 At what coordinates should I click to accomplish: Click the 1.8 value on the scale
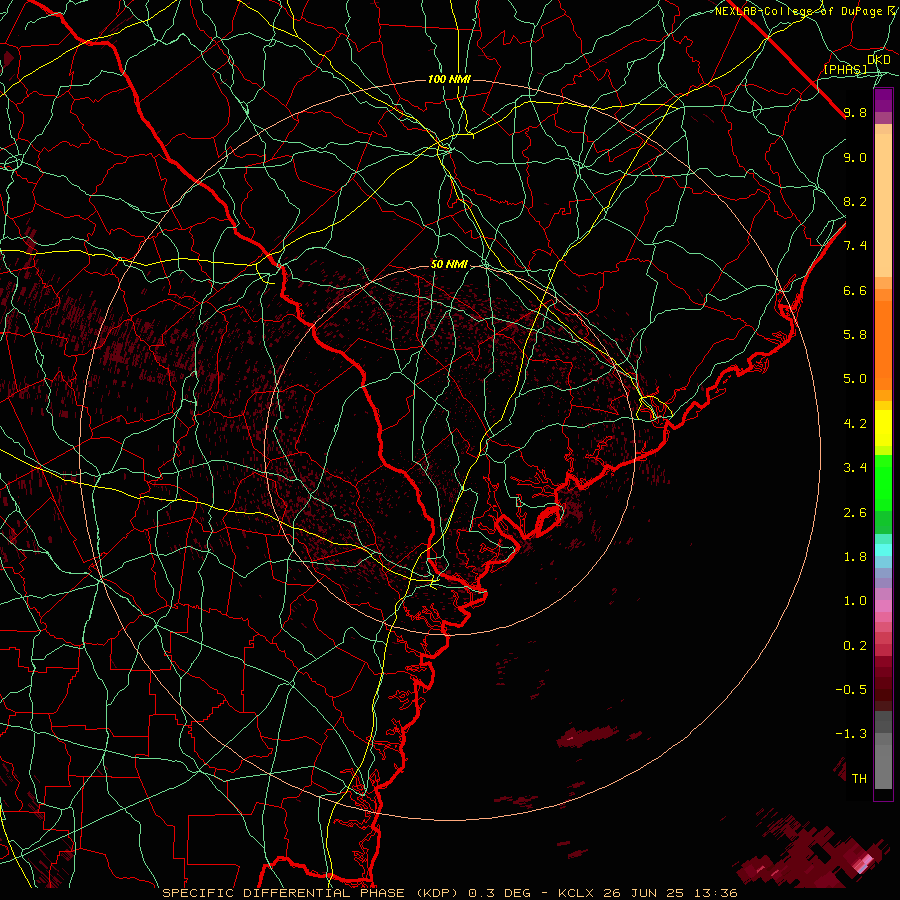point(855,557)
